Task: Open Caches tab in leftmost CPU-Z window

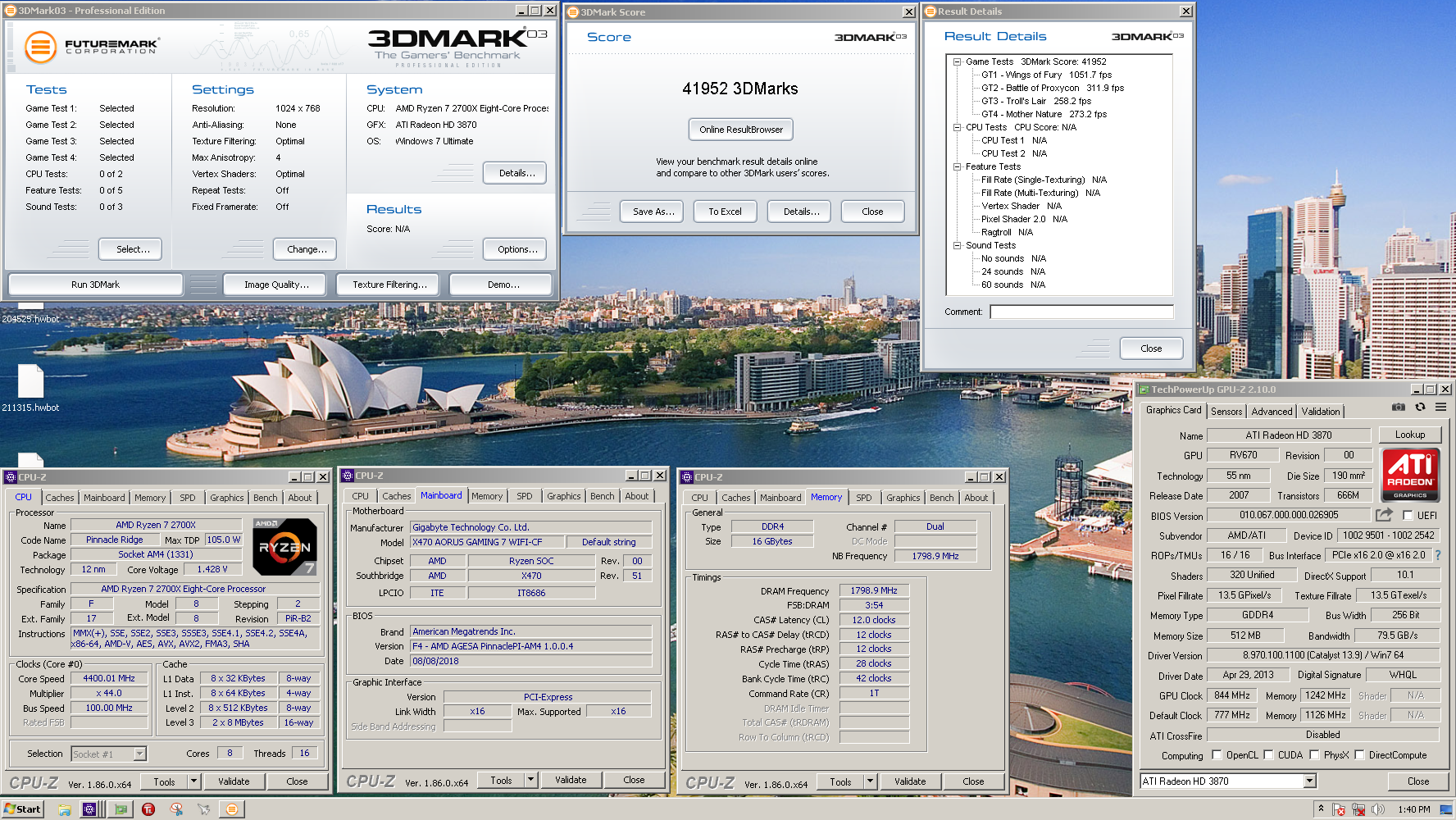Action: (x=60, y=498)
